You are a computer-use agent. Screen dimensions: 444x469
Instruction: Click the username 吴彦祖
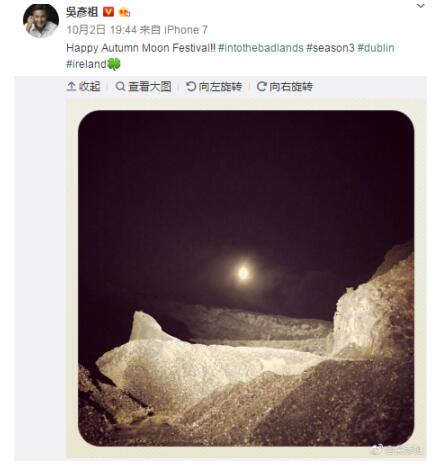pos(82,12)
